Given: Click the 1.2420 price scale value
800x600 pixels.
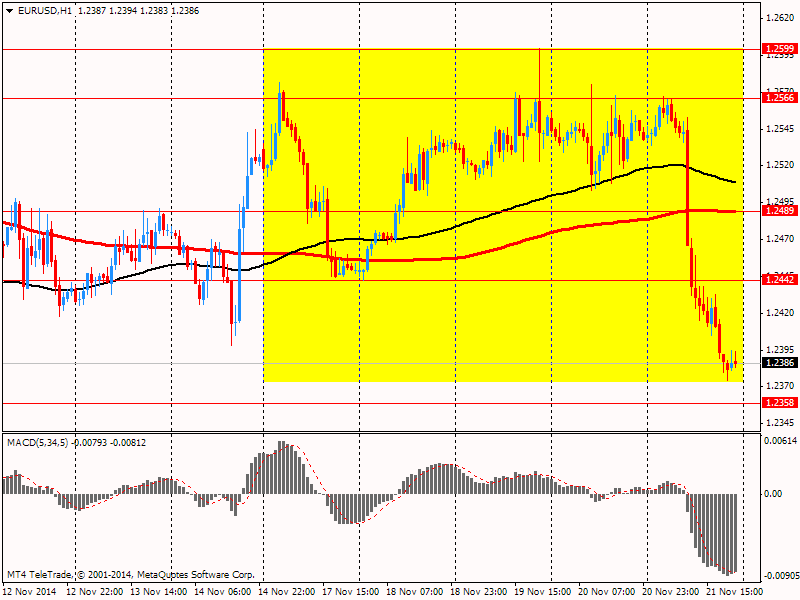Looking at the screenshot, I should coord(780,312).
